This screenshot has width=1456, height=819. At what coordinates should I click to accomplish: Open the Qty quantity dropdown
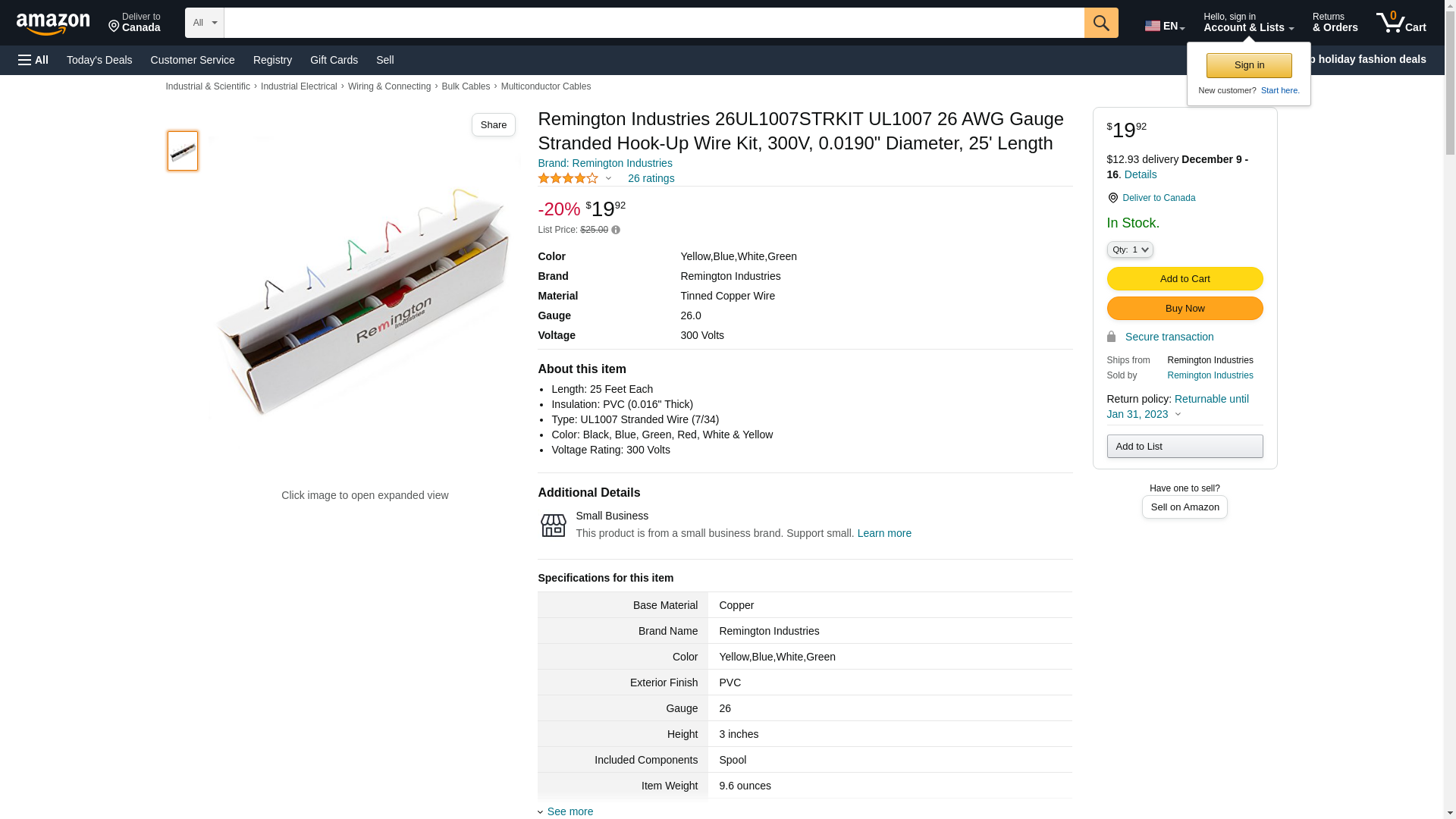1129,249
